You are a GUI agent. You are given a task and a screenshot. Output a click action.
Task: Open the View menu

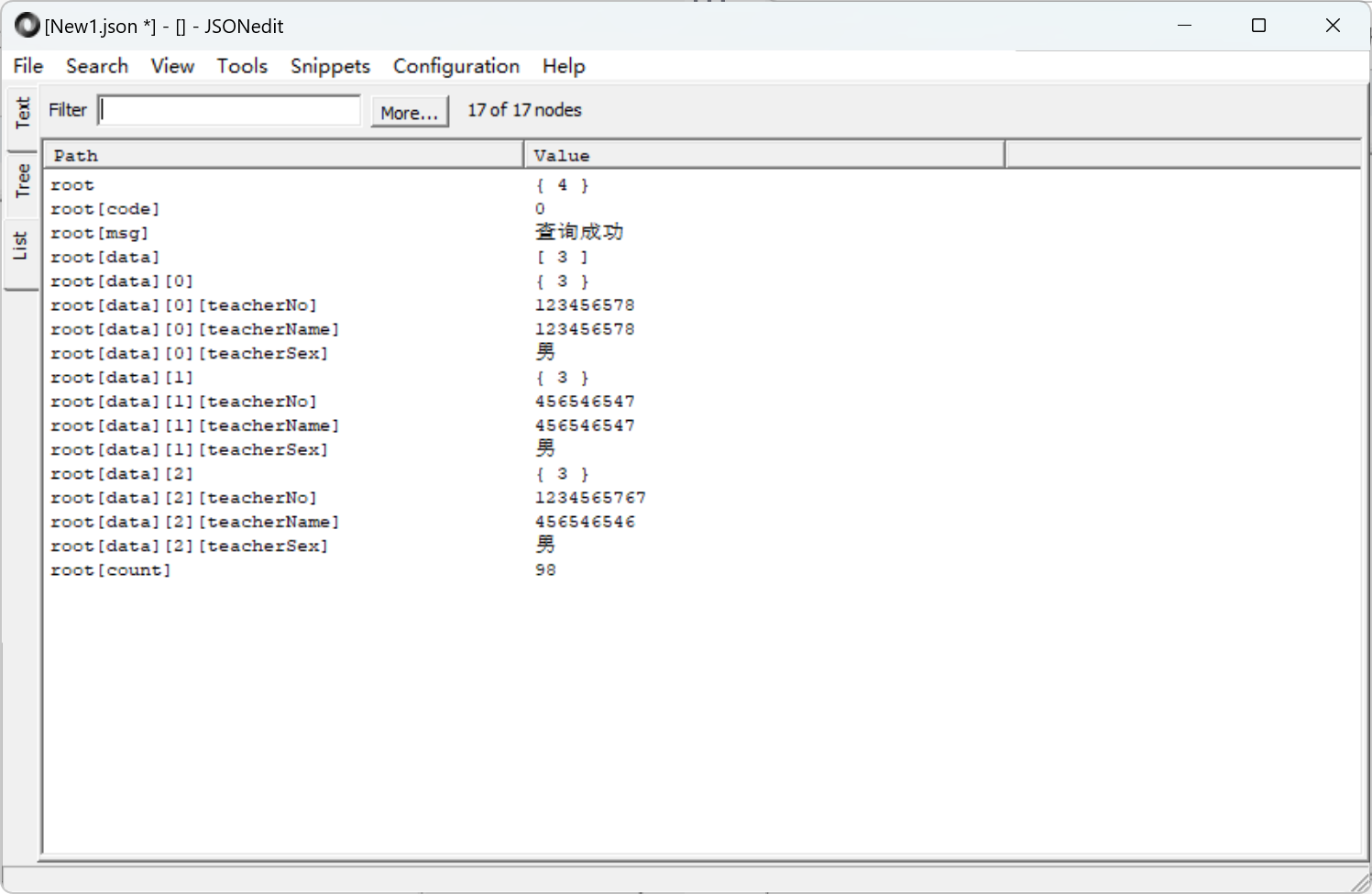pyautogui.click(x=172, y=66)
